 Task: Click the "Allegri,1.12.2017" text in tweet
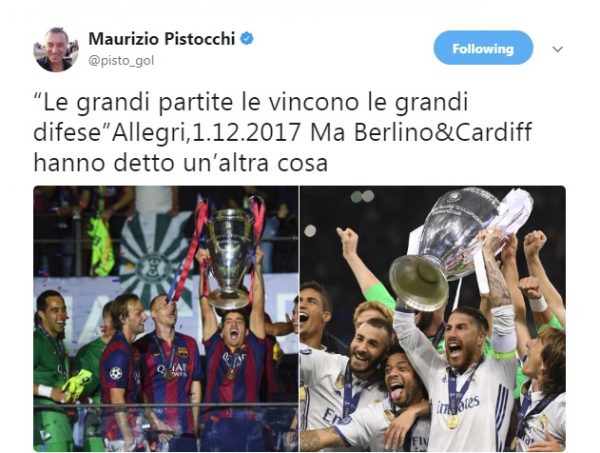pos(206,133)
